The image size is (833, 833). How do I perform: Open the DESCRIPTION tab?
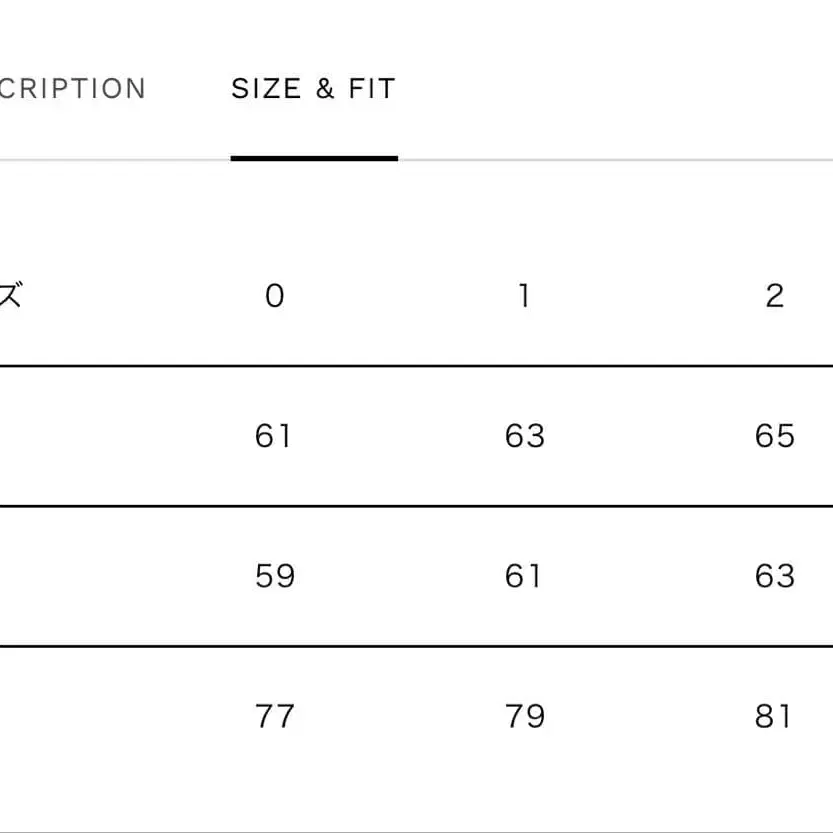click(72, 89)
